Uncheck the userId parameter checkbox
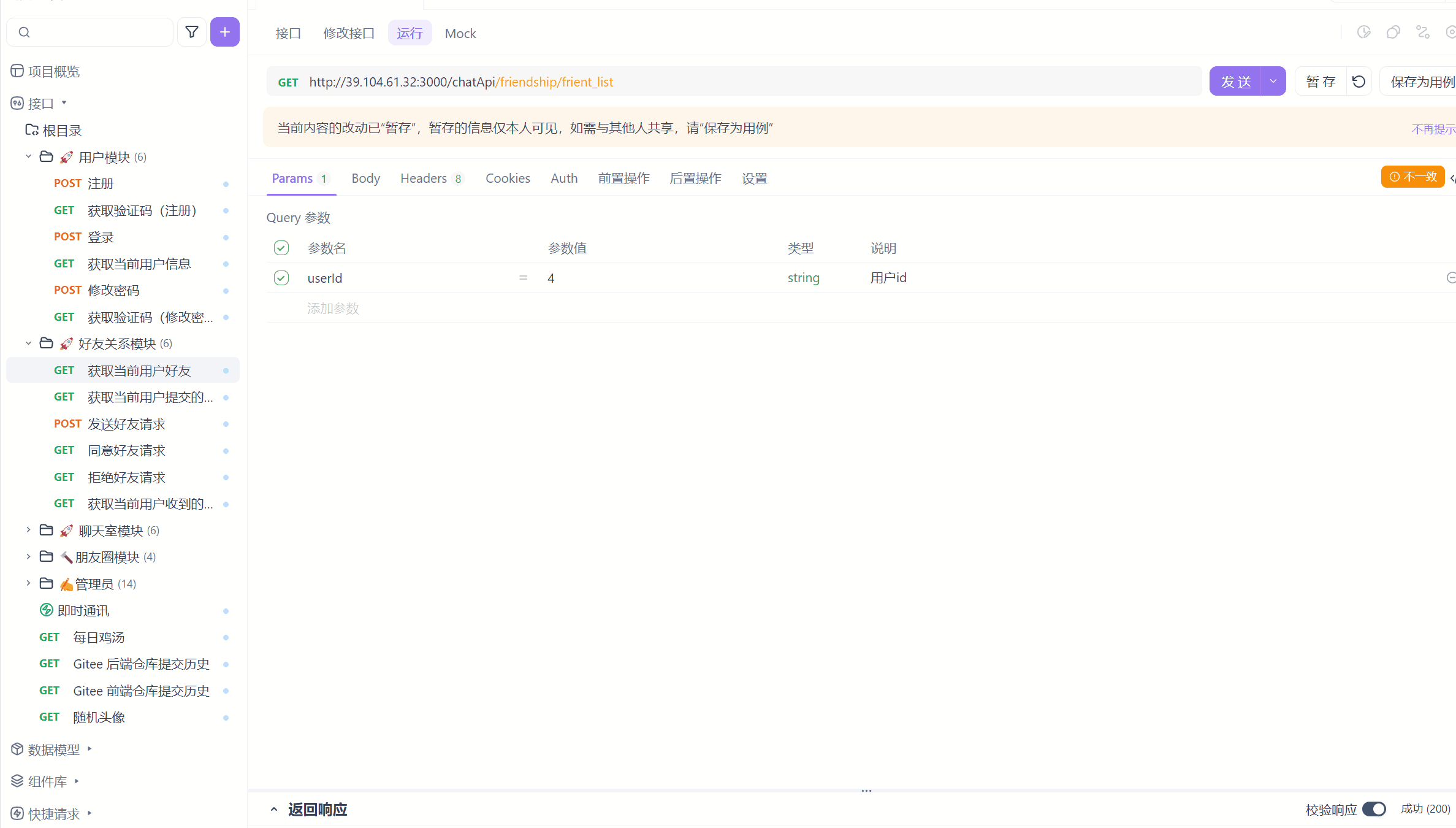Image resolution: width=1456 pixels, height=828 pixels. coord(281,278)
